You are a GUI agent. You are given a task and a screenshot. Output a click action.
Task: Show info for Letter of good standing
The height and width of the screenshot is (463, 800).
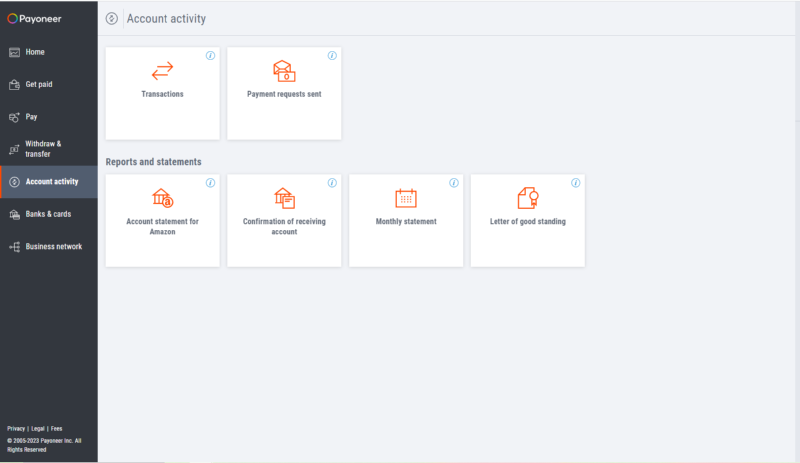576,183
